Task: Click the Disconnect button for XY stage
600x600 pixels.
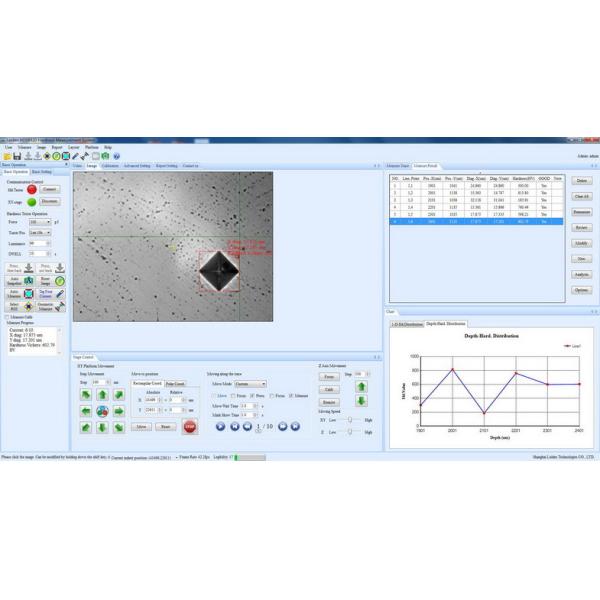Action: point(49,201)
